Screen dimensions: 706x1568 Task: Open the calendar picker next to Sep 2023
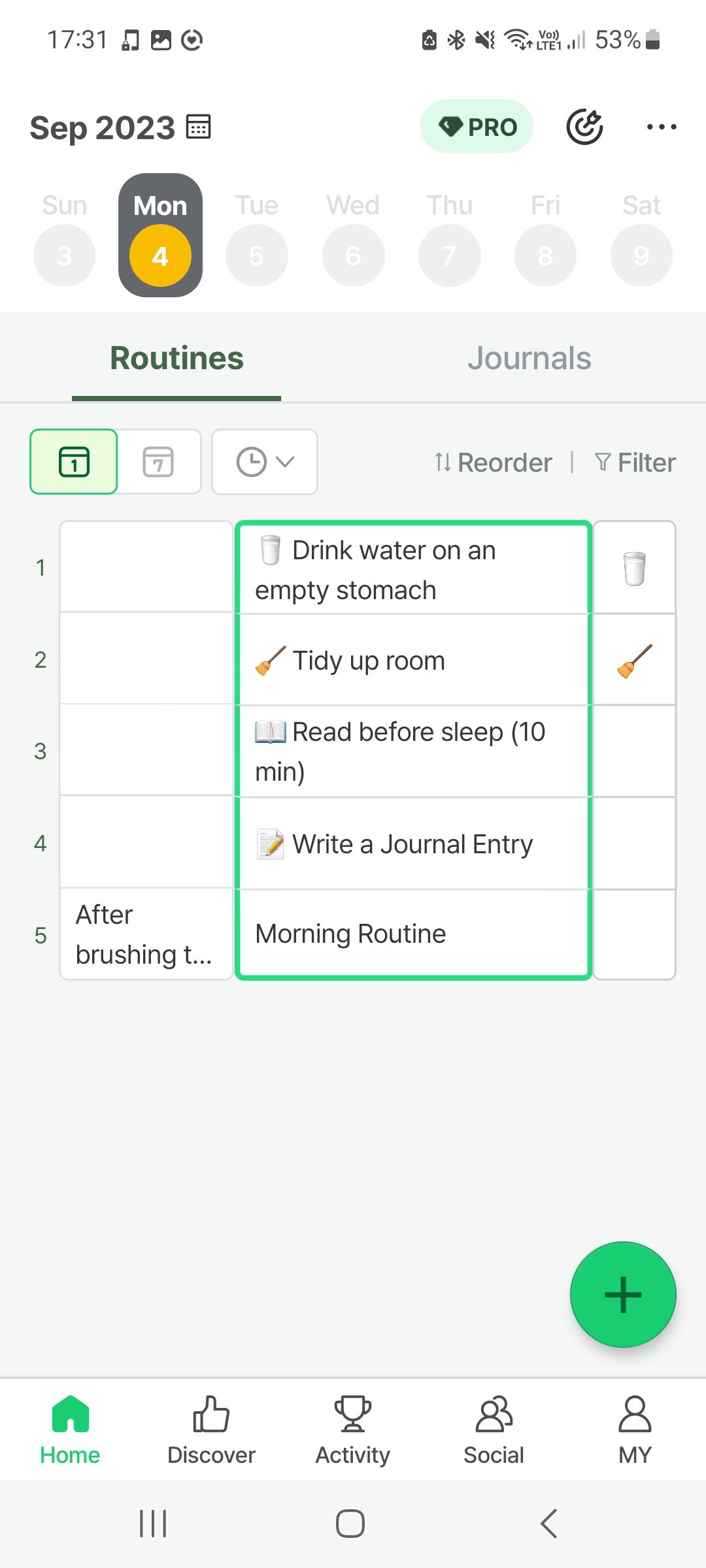[200, 126]
